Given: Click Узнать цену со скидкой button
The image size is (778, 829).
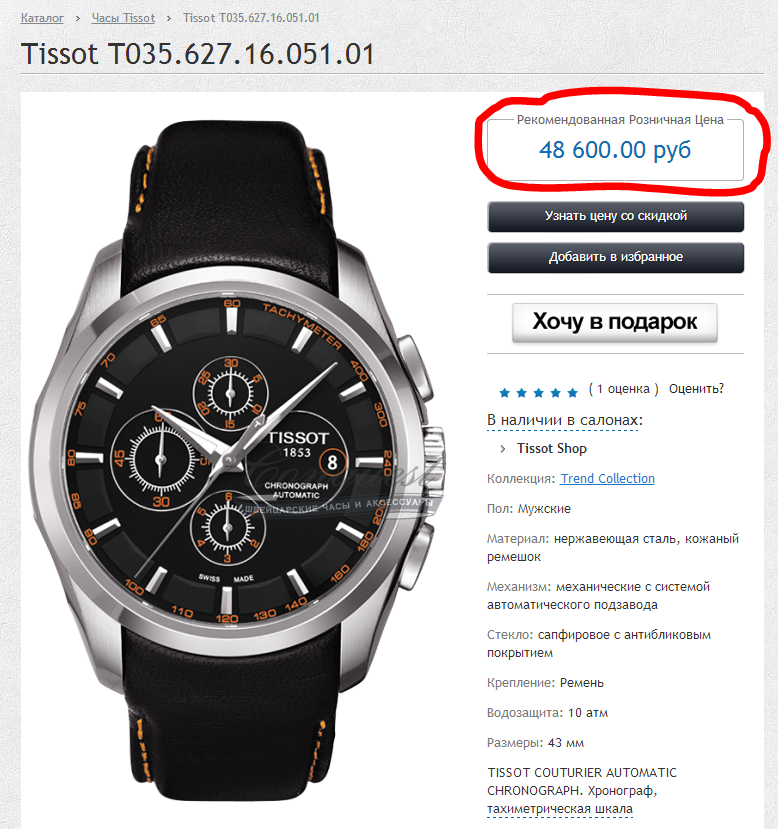Looking at the screenshot, I should [615, 217].
